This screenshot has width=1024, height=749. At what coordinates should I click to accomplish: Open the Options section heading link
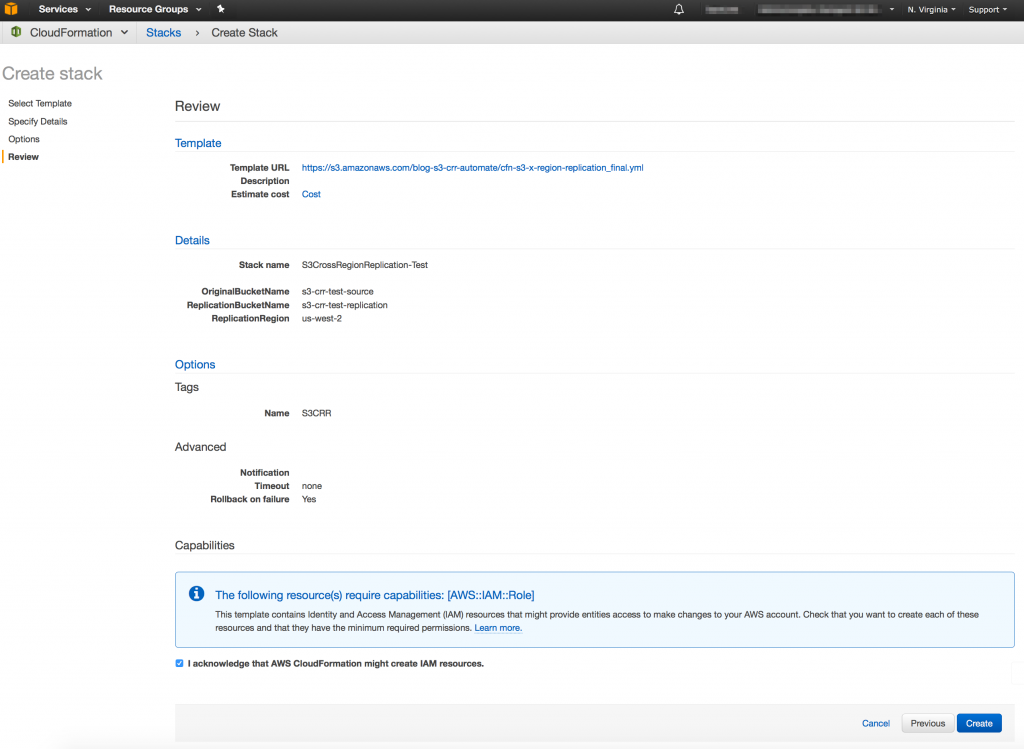point(195,364)
